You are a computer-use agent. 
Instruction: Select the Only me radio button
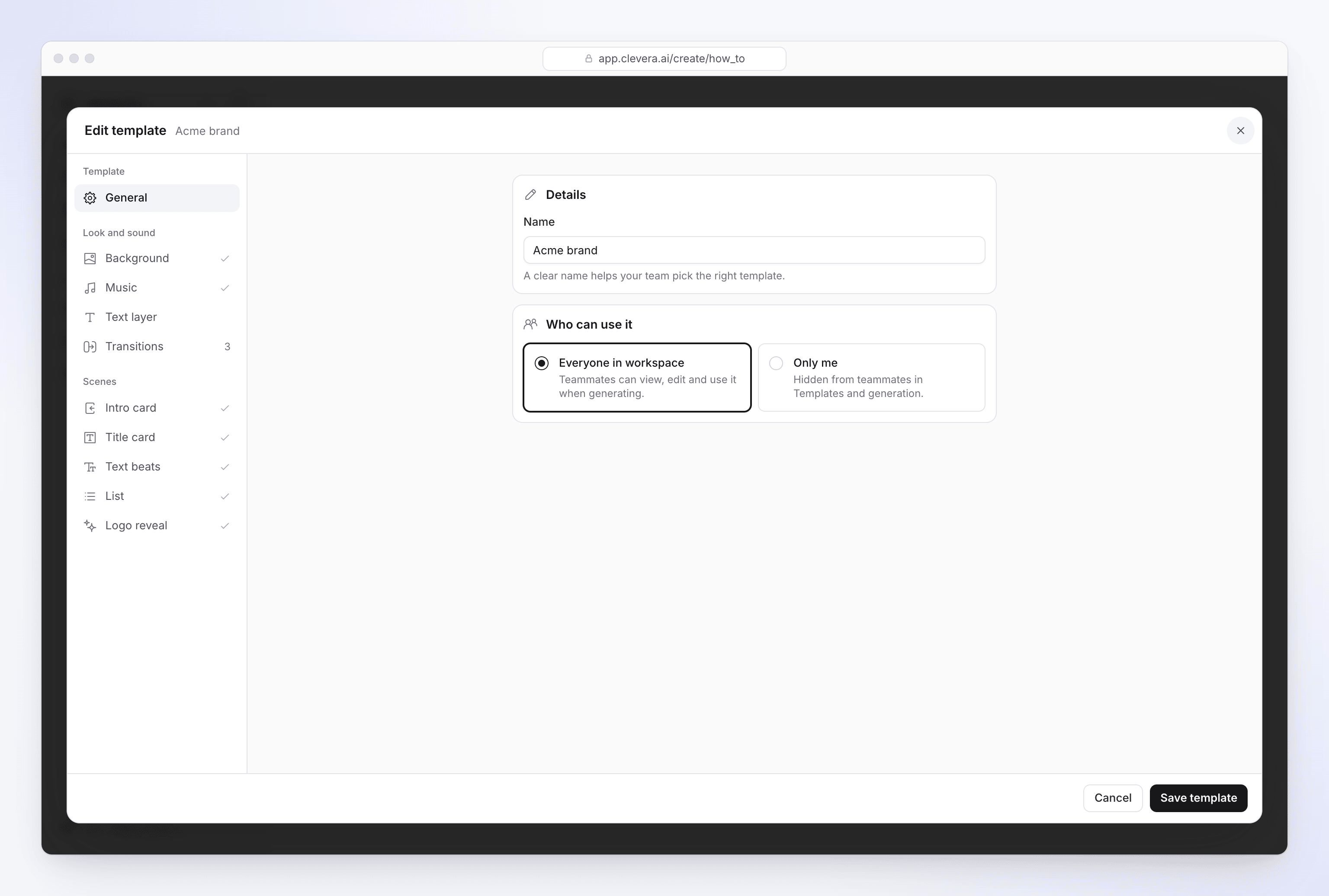tap(776, 363)
